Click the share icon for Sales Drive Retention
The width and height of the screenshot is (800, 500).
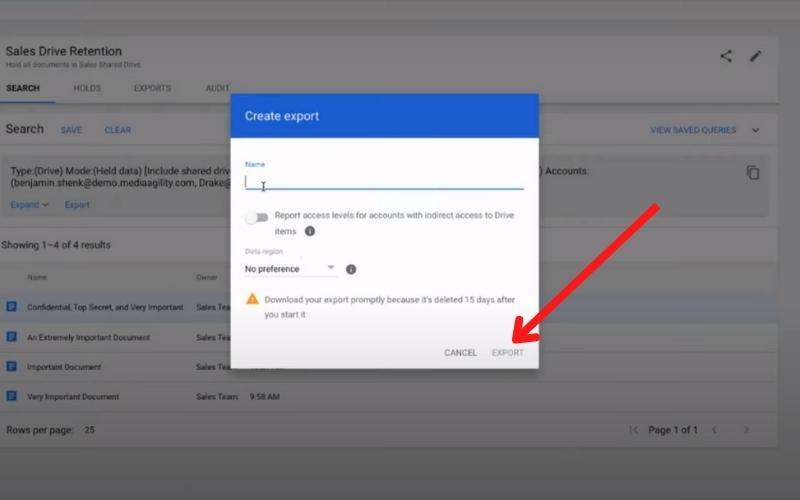pyautogui.click(x=726, y=56)
